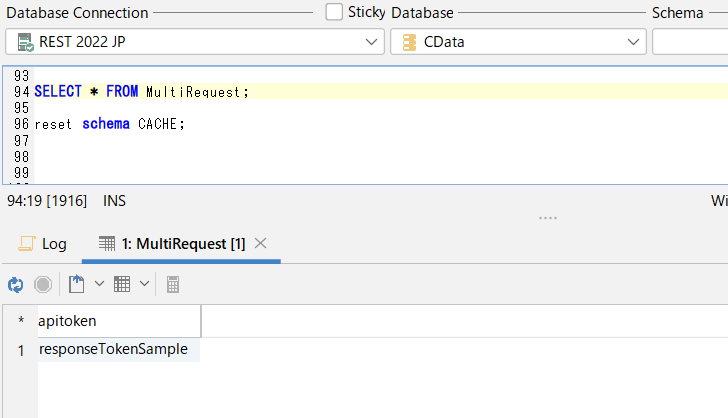Click the calculator icon in results toolbar
This screenshot has height=418, width=728.
[x=173, y=284]
